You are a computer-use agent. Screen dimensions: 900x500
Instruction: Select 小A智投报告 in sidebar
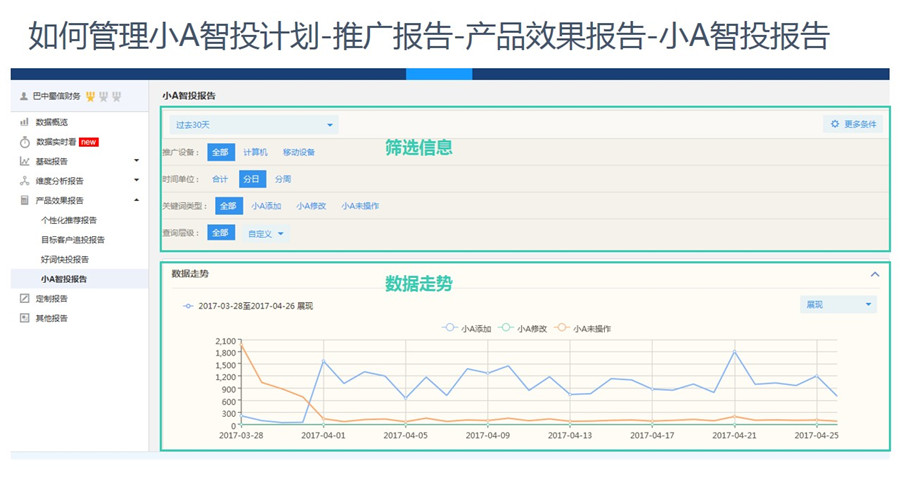pyautogui.click(x=64, y=279)
